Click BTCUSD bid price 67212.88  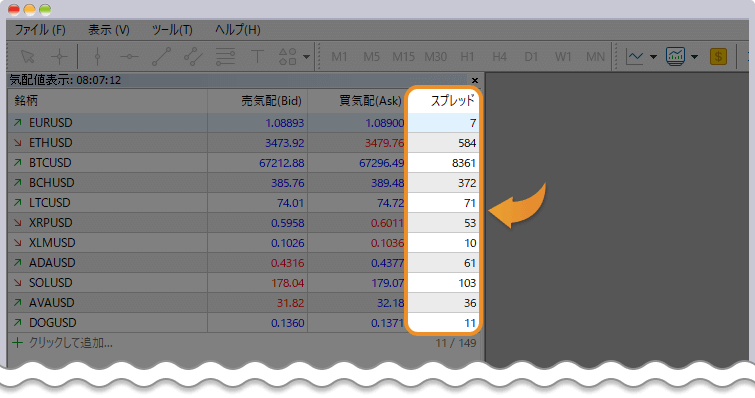[x=282, y=163]
